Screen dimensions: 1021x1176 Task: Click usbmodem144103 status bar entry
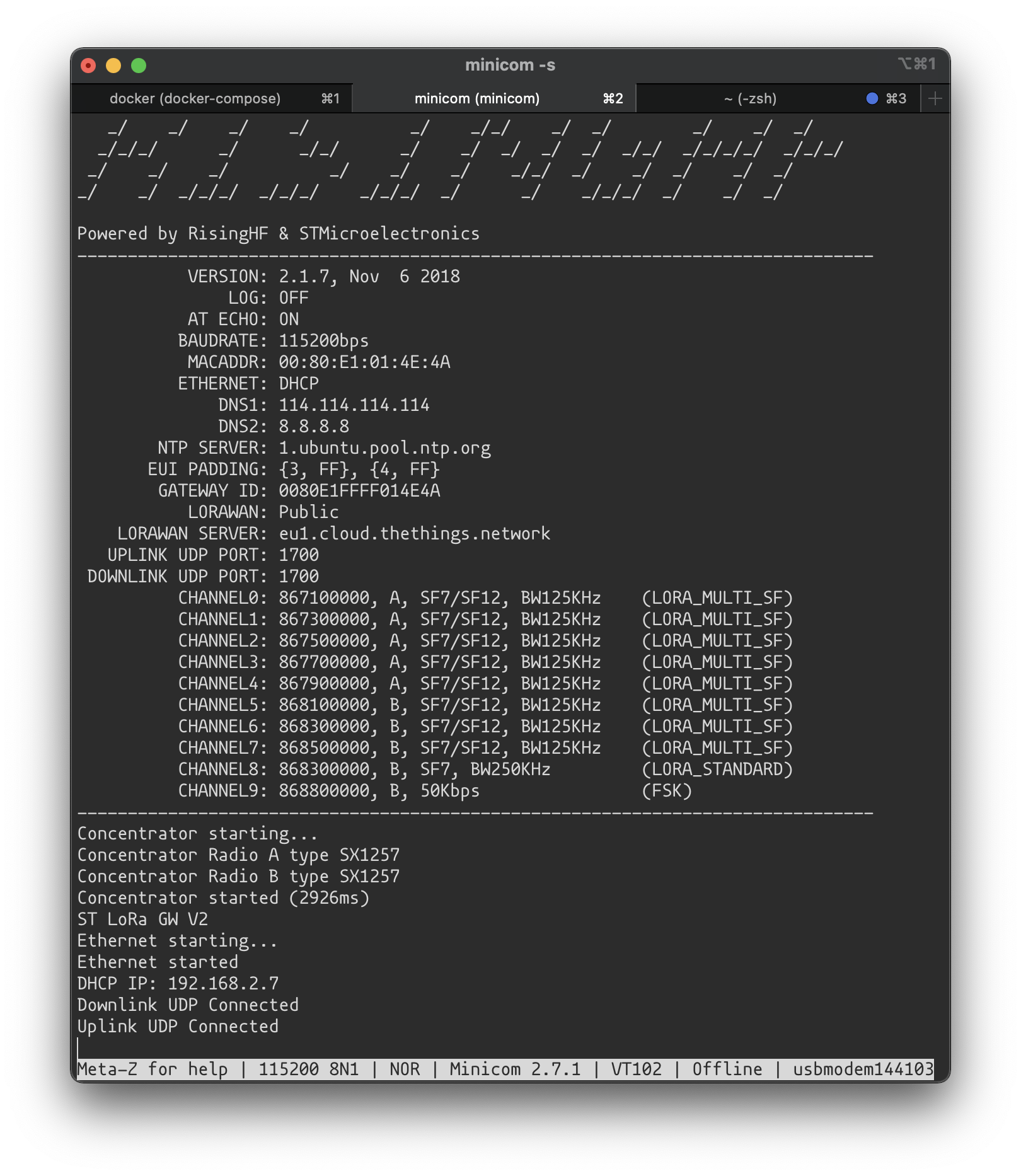[863, 1069]
